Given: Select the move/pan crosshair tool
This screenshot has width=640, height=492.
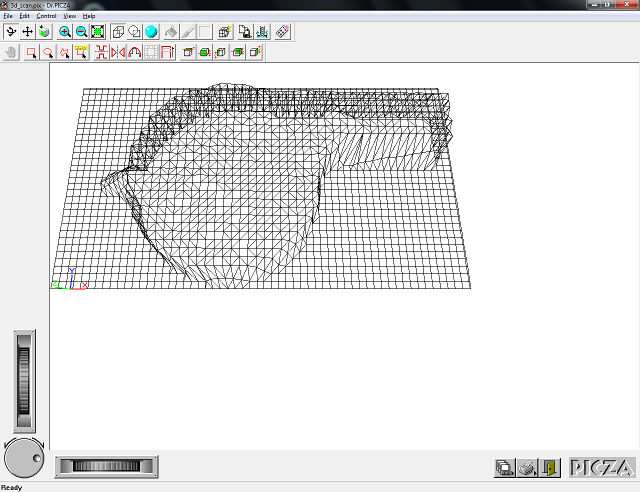Looking at the screenshot, I should click(27, 32).
